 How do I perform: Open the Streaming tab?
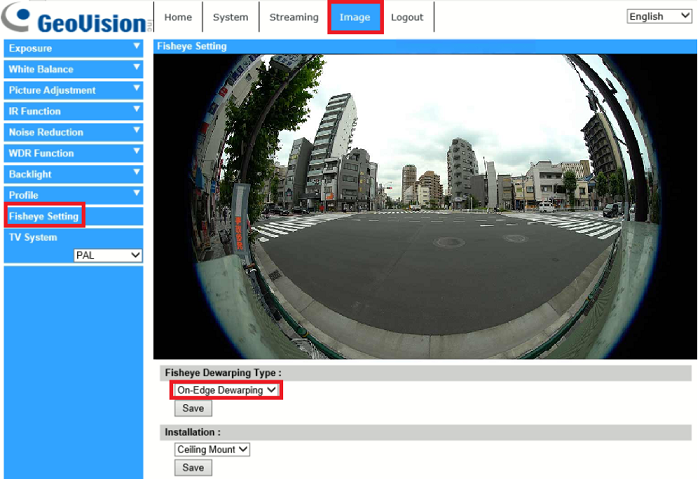point(294,17)
